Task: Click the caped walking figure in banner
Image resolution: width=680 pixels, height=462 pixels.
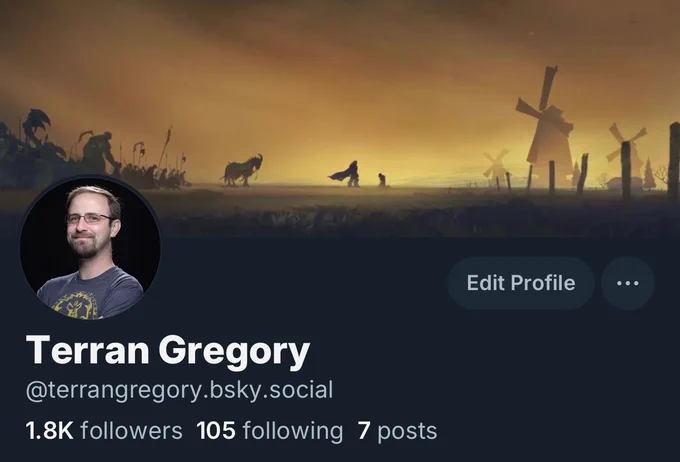Action: [x=347, y=174]
